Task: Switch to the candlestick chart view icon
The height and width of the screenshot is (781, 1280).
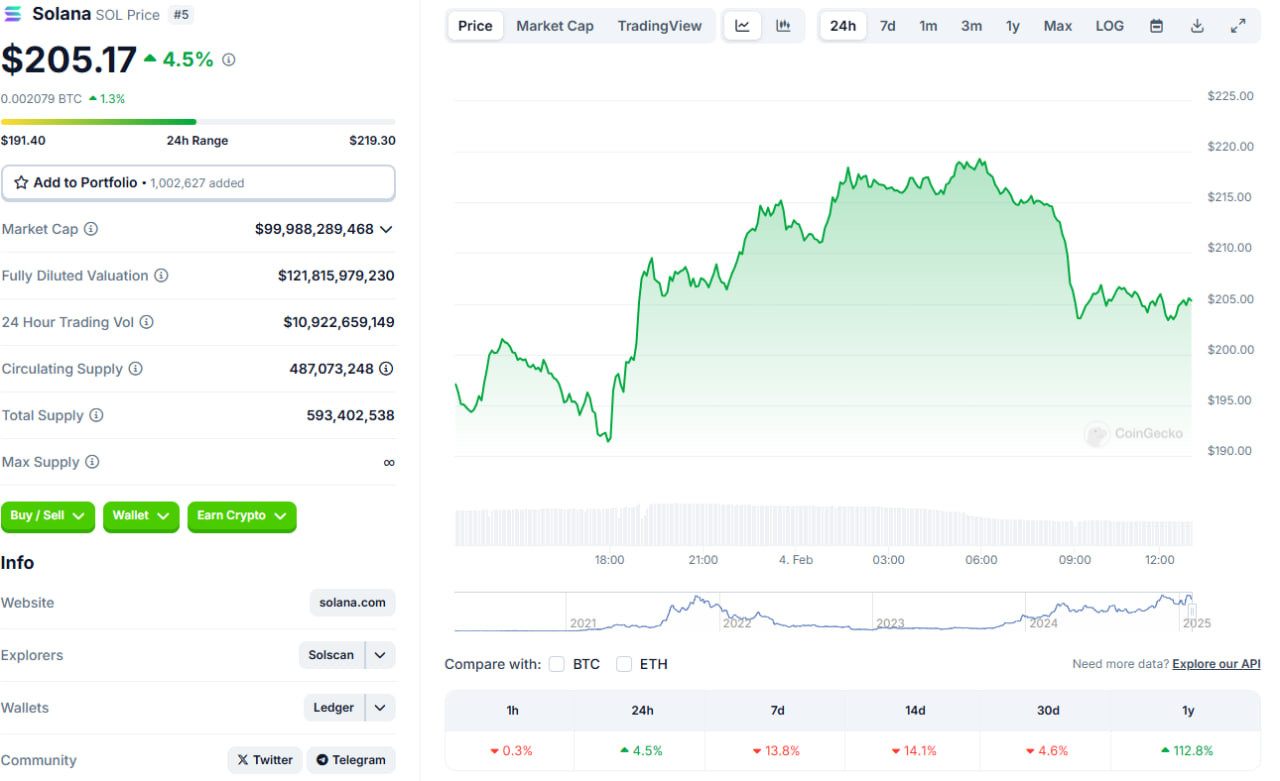Action: [x=784, y=26]
